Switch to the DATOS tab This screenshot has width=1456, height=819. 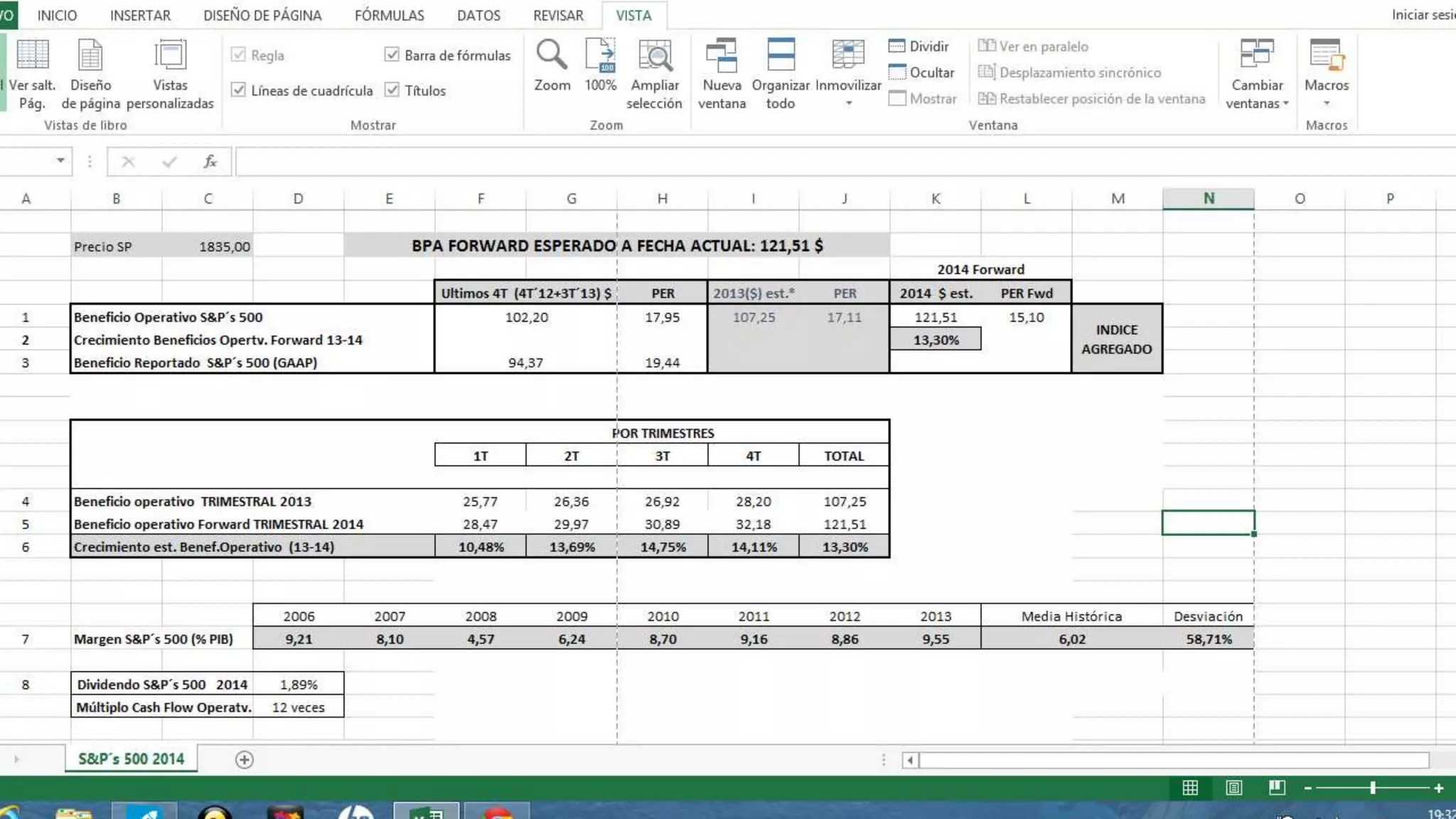point(478,15)
